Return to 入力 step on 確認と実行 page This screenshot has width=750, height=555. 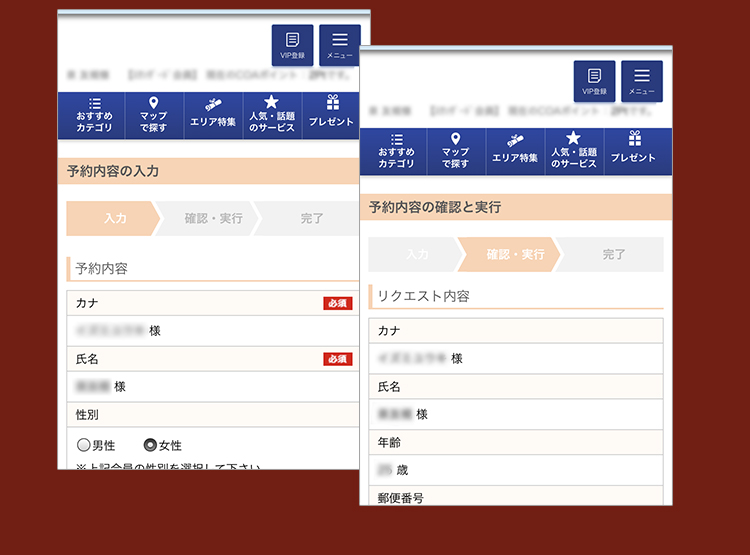415,255
